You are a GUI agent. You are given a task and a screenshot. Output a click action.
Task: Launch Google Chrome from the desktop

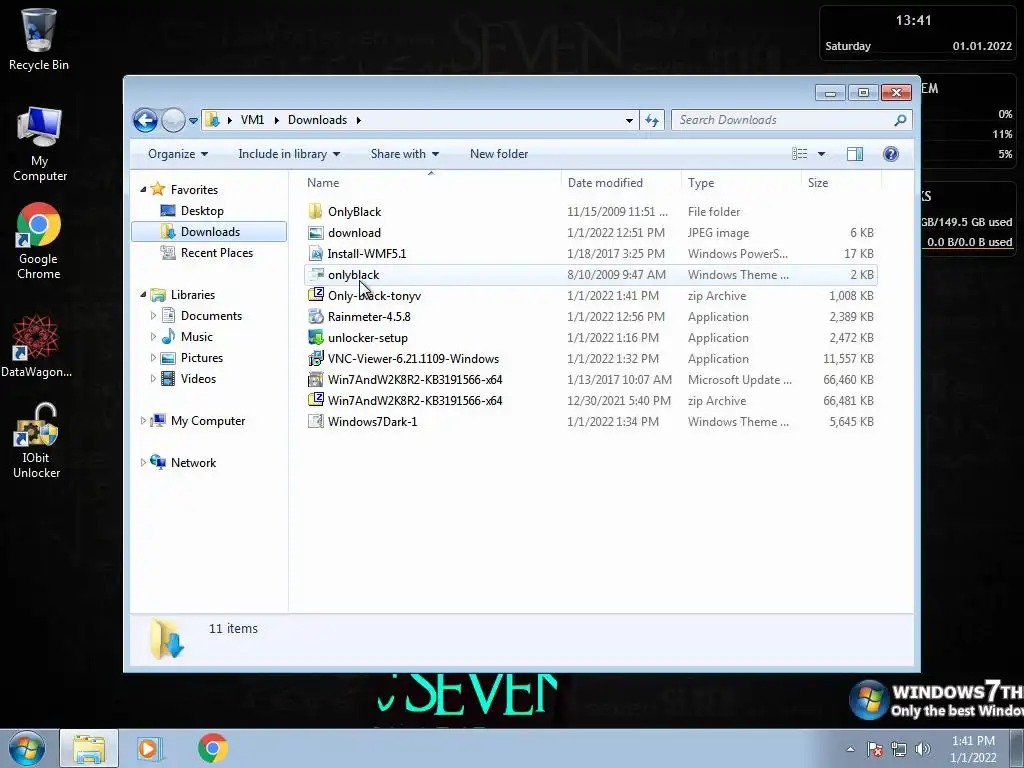pos(39,241)
